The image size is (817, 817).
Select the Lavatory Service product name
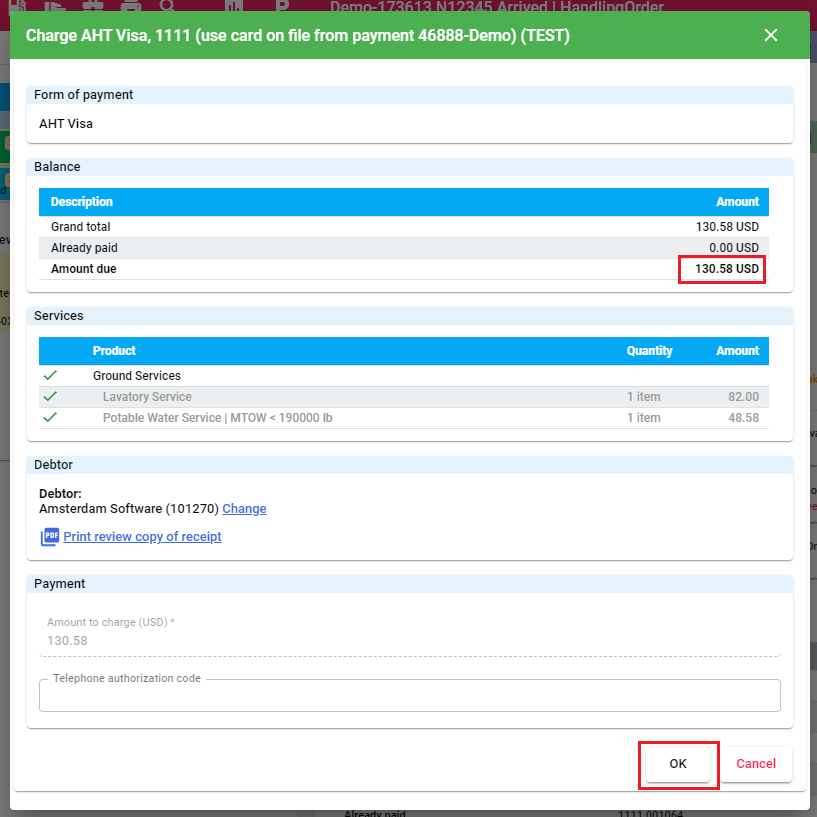[x=147, y=397]
